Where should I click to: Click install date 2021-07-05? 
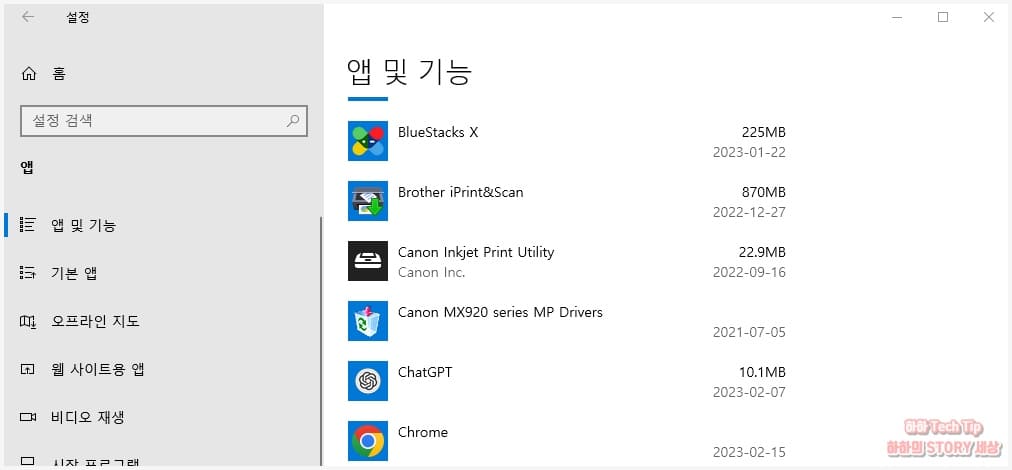(x=749, y=332)
